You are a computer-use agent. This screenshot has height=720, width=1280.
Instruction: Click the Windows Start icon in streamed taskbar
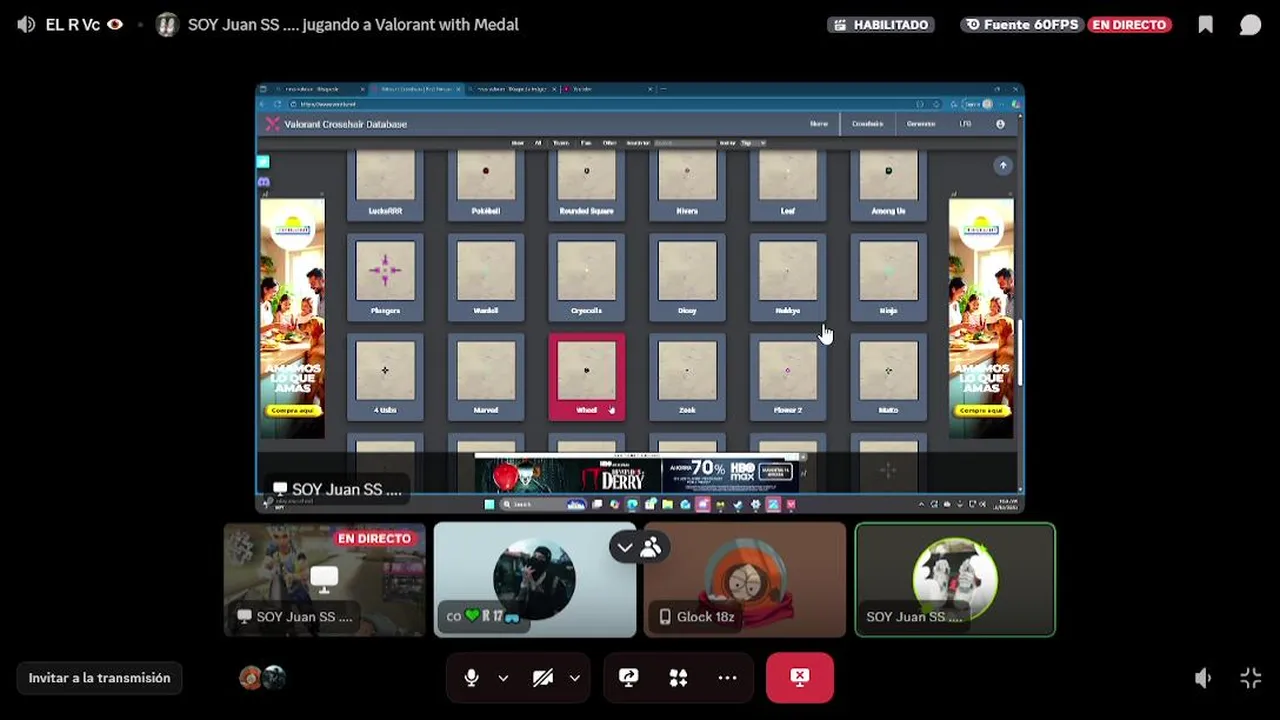click(x=489, y=504)
